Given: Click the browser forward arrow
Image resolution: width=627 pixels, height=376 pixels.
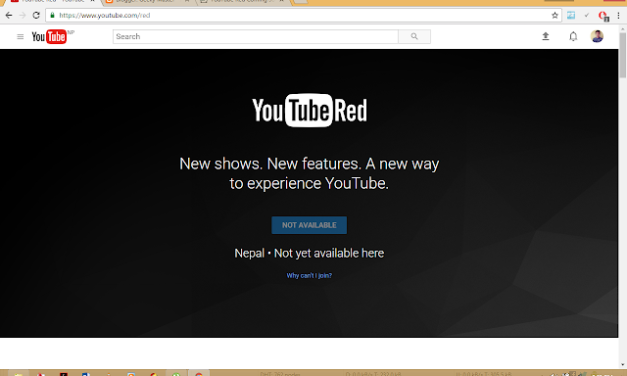Looking at the screenshot, I should [22, 15].
